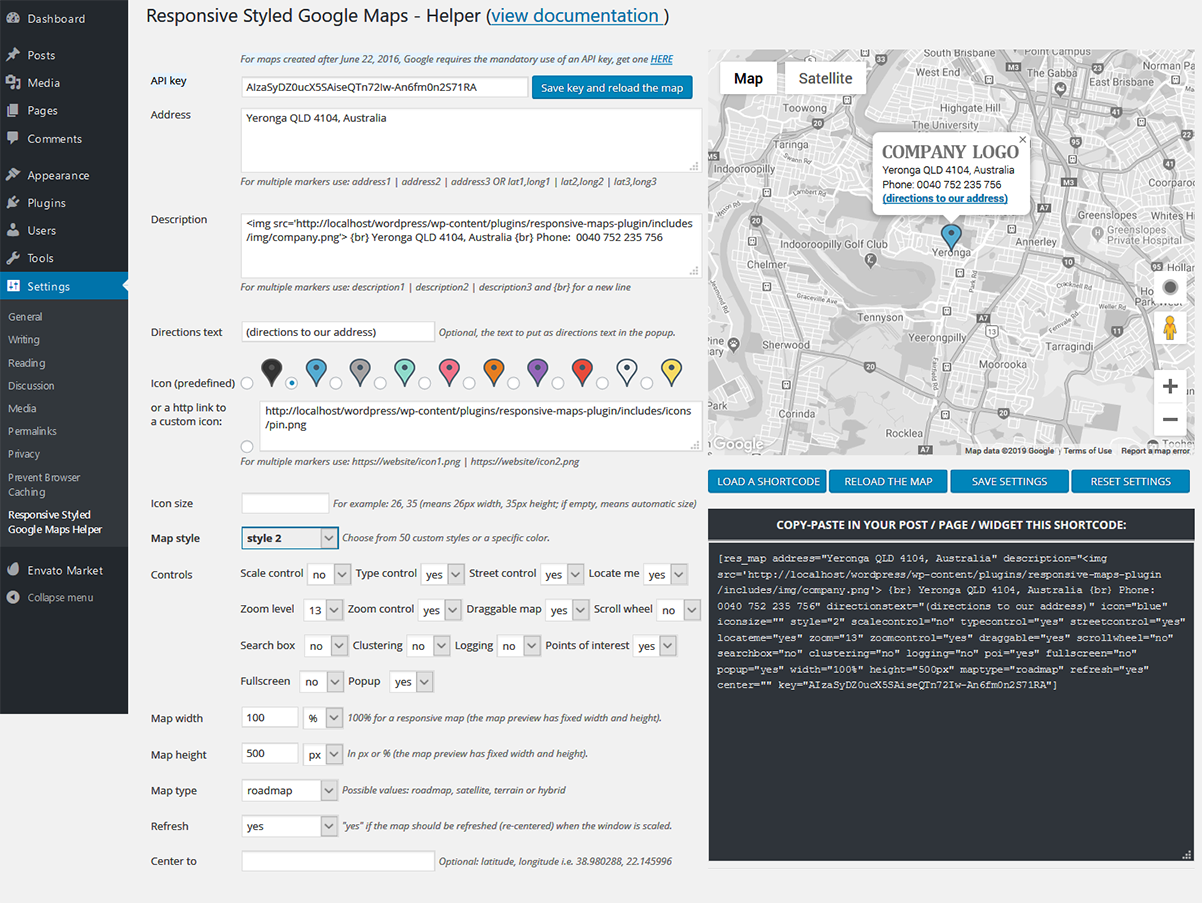Zoom in the map with plus button
This screenshot has width=1202, height=903.
[x=1169, y=387]
